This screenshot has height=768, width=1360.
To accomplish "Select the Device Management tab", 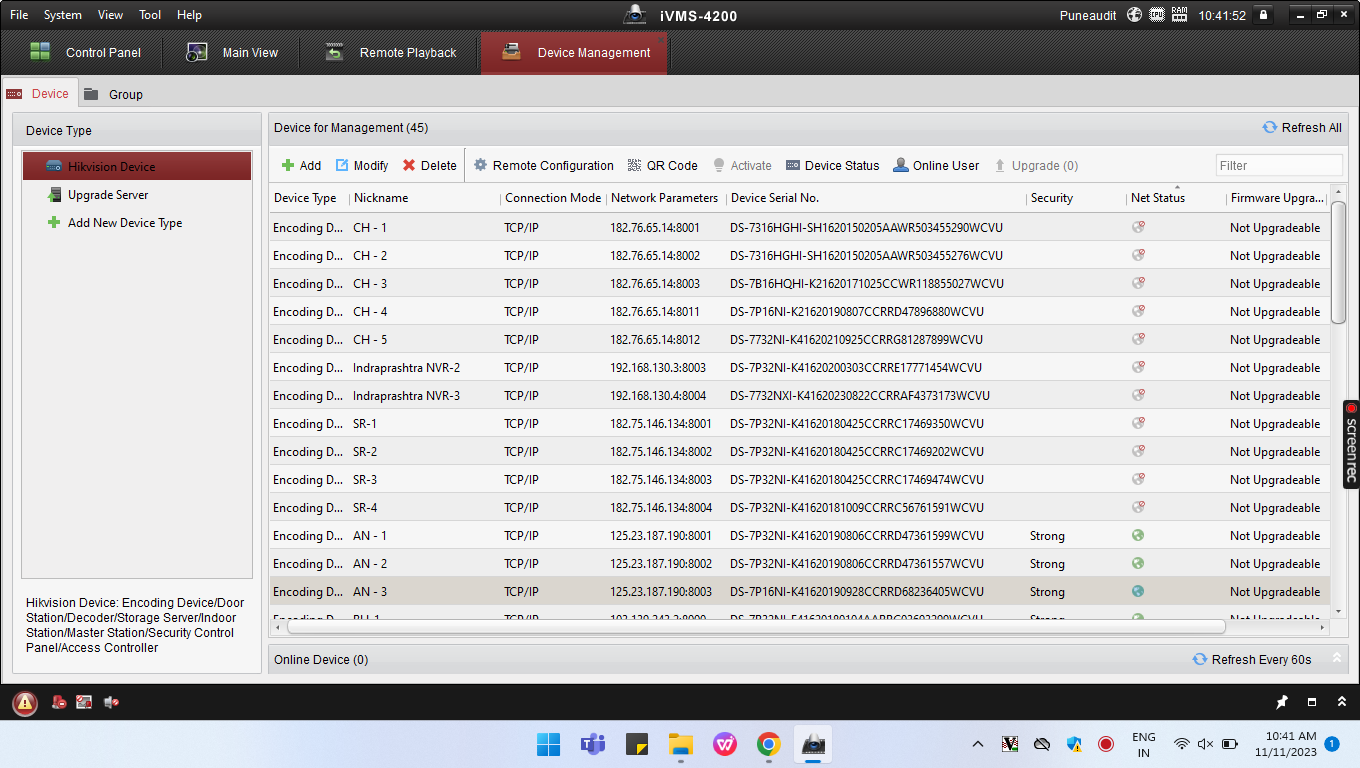I will pyautogui.click(x=574, y=53).
